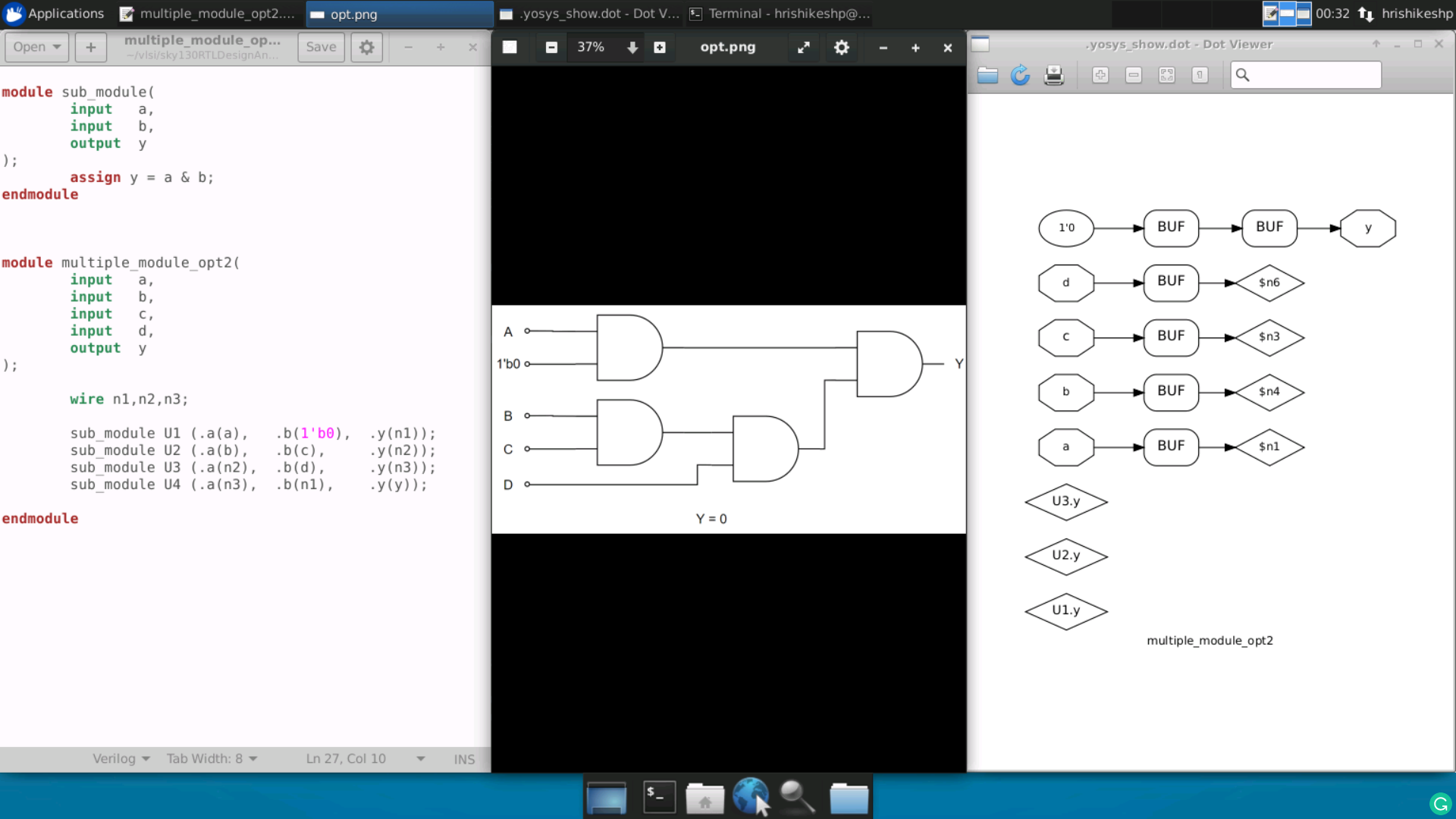Click fullscreen arrows icon in image viewer
The width and height of the screenshot is (1456, 819).
tap(804, 47)
